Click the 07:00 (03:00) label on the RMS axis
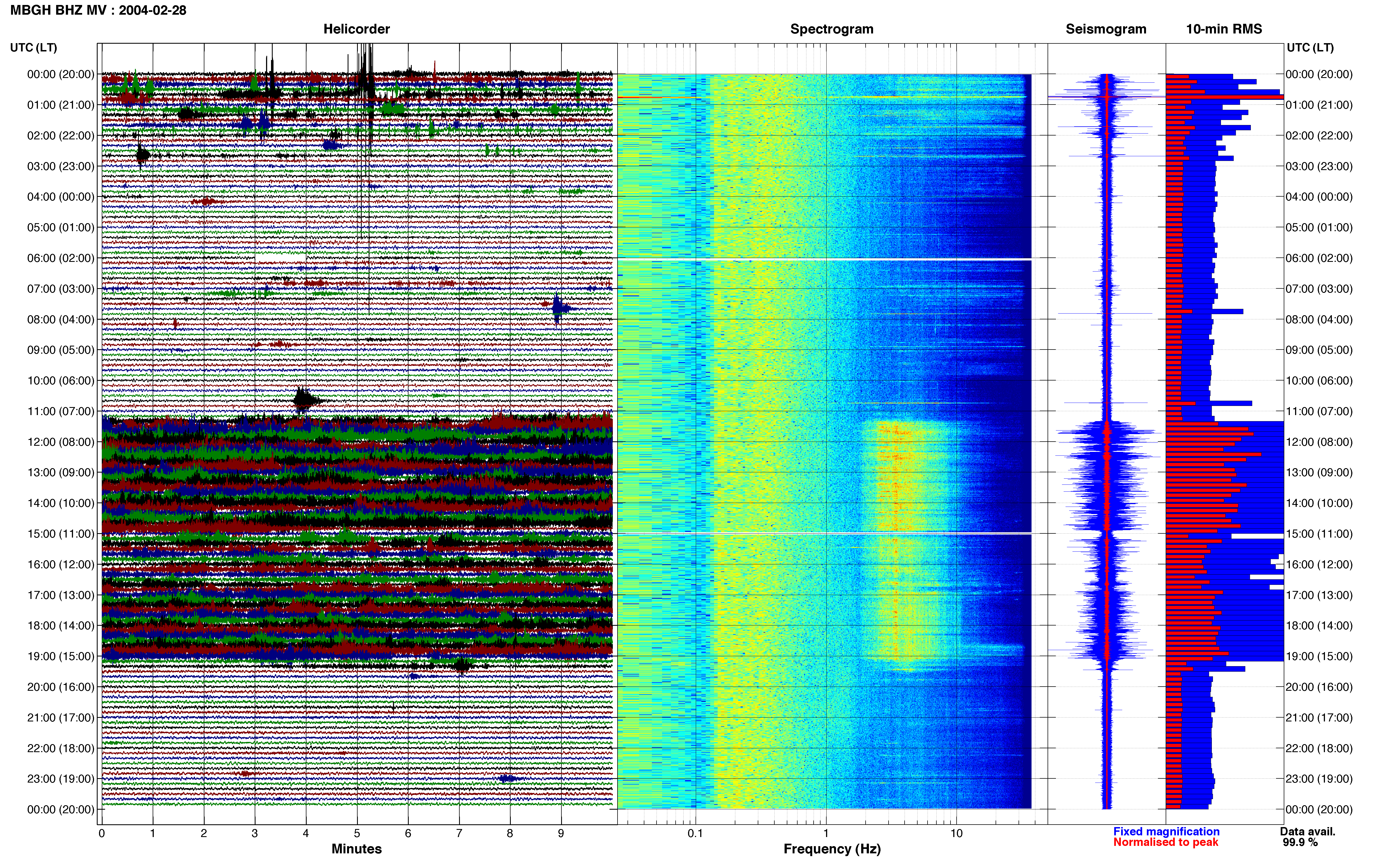1388x868 pixels. [1319, 289]
